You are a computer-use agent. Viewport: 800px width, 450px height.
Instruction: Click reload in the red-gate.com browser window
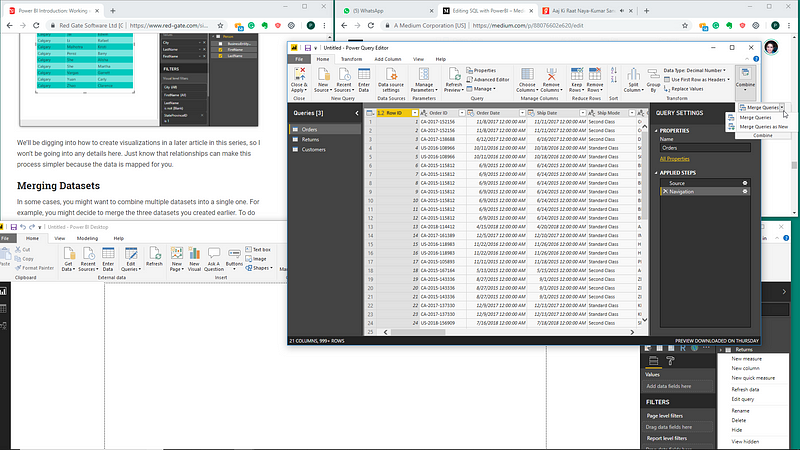pyautogui.click(x=36, y=26)
